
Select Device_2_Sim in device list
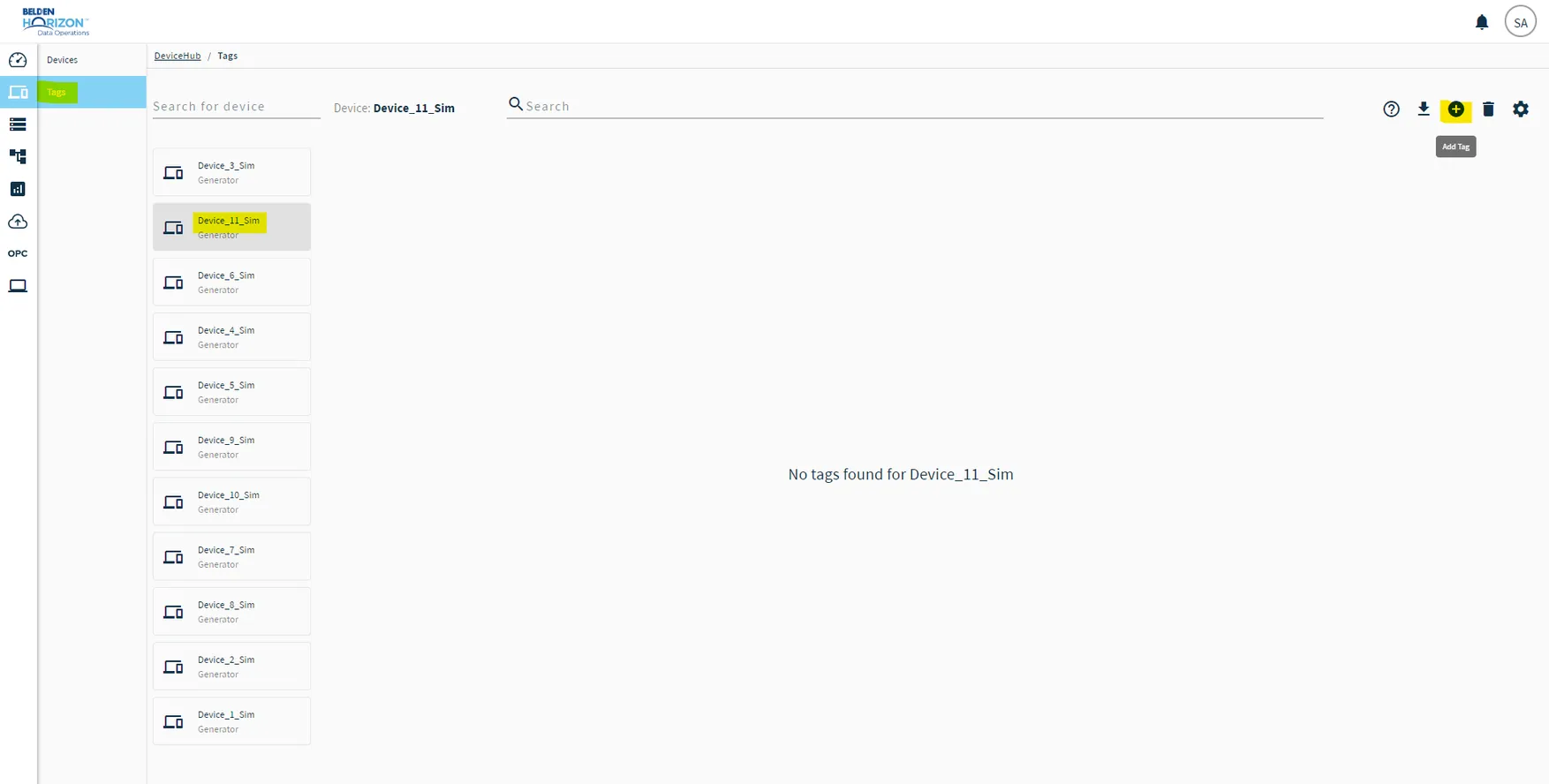[231, 666]
